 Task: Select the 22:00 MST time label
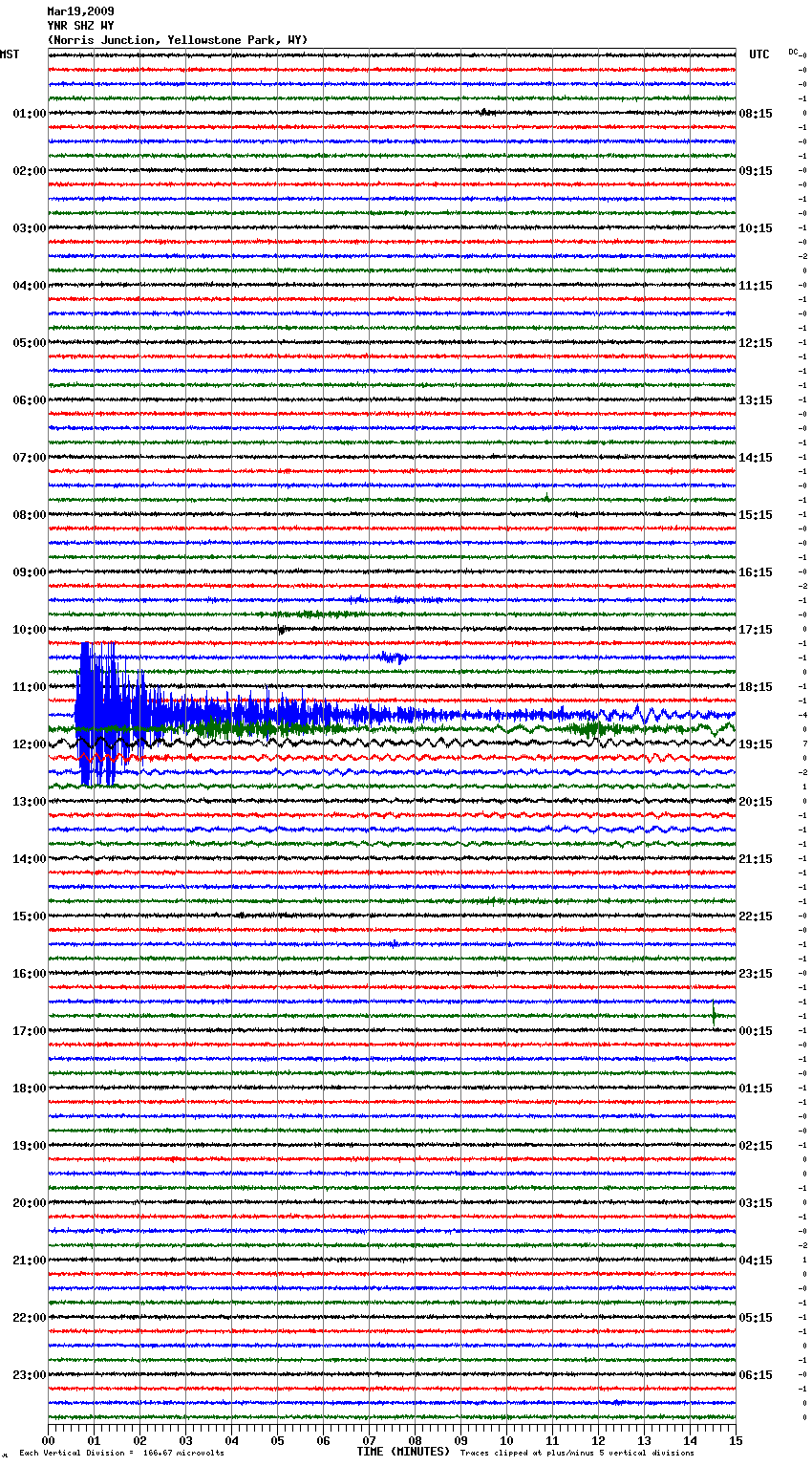tap(30, 1318)
